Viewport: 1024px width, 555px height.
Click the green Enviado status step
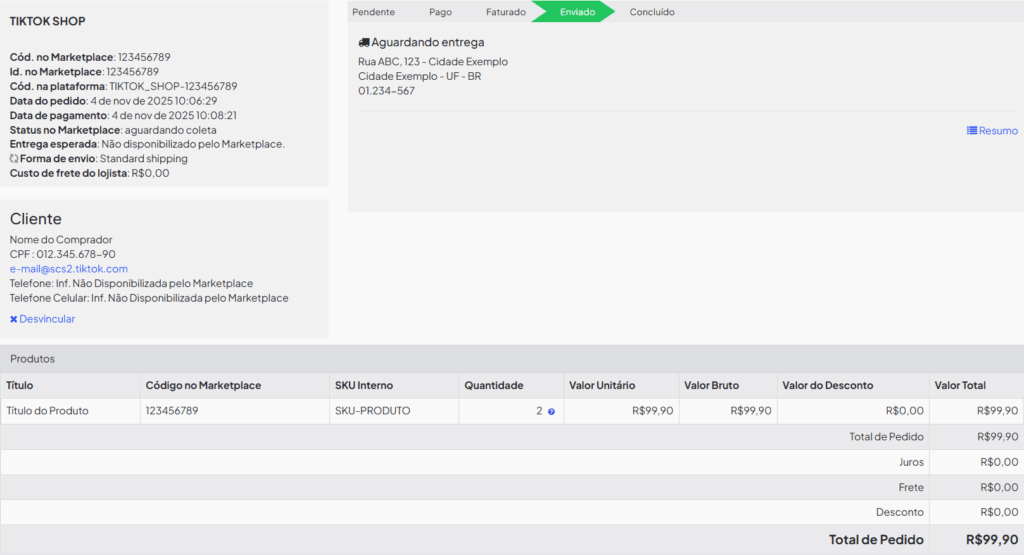577,12
